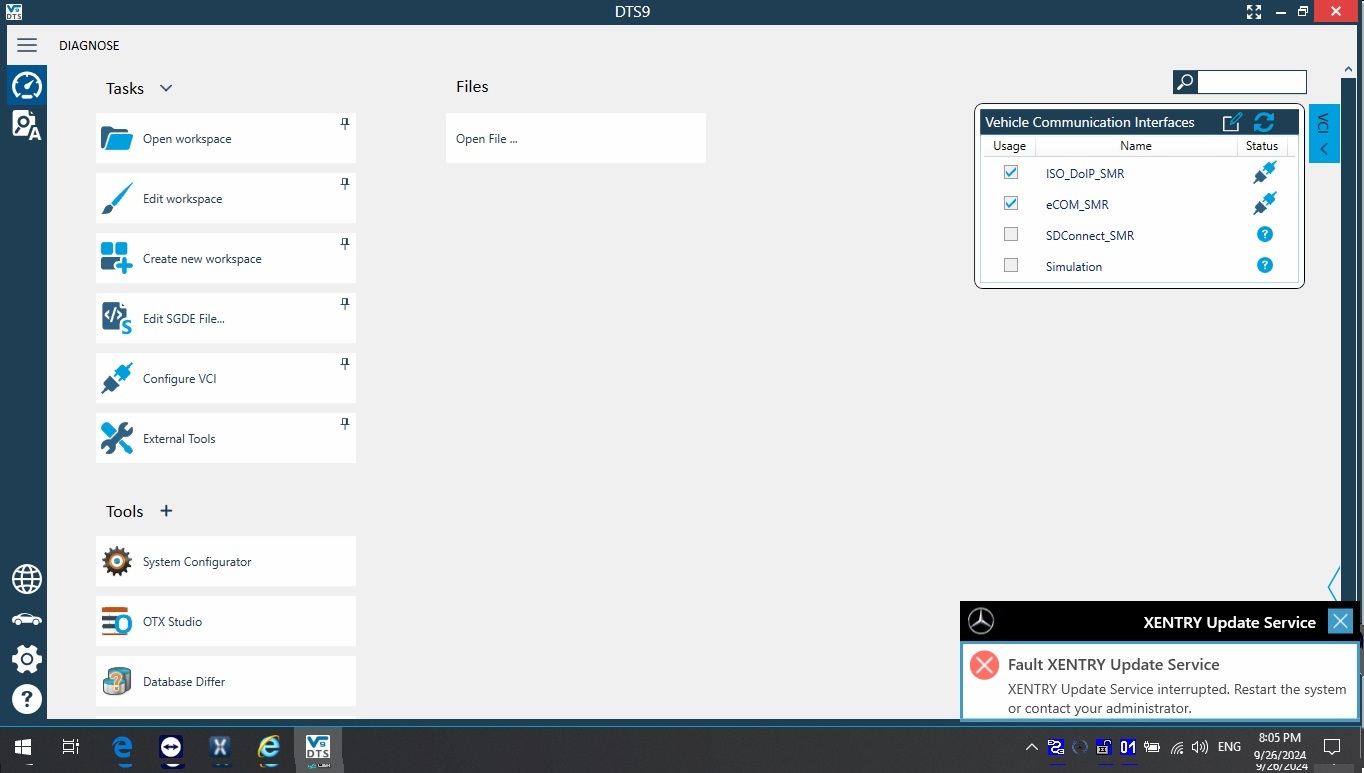Uncheck the ISO_DoIP_SMR usage checkbox
1364x773 pixels.
pyautogui.click(x=1011, y=173)
